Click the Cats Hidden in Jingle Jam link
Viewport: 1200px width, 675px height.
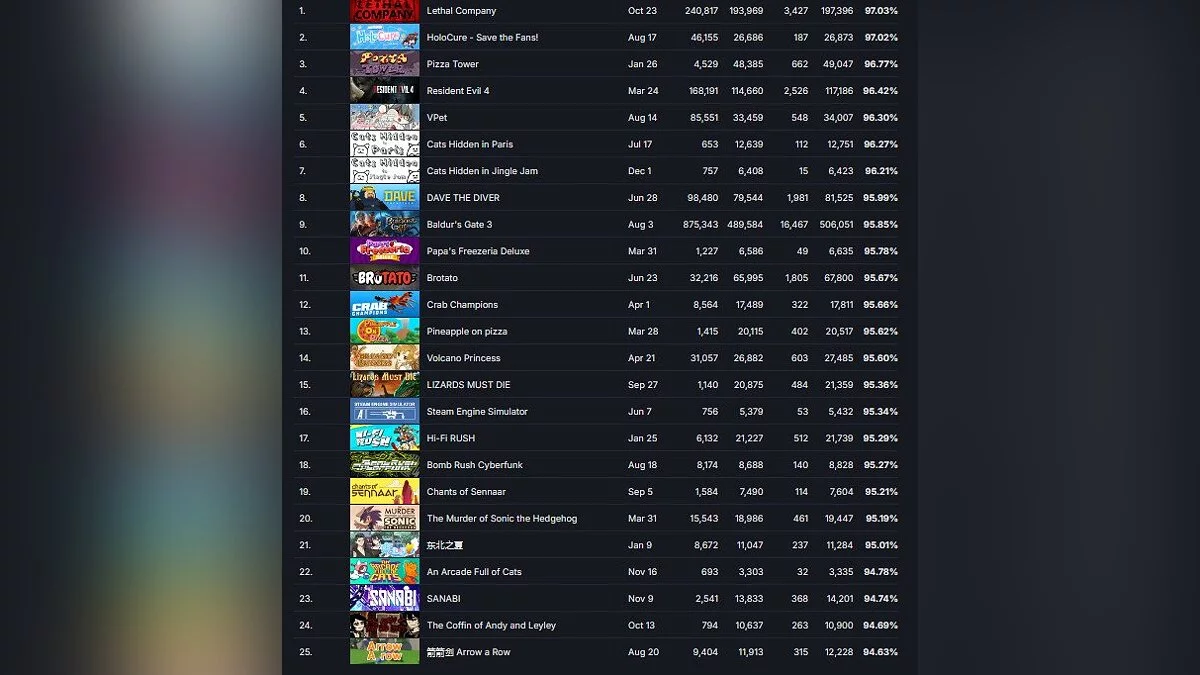482,171
